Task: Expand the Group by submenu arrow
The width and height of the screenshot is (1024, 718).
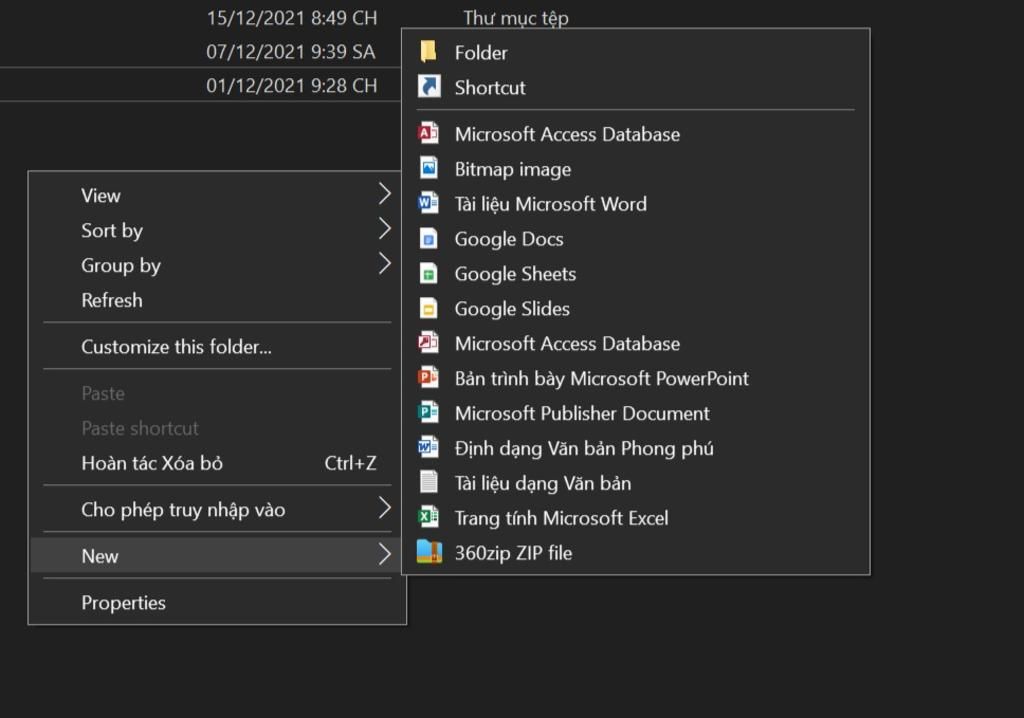Action: tap(385, 265)
